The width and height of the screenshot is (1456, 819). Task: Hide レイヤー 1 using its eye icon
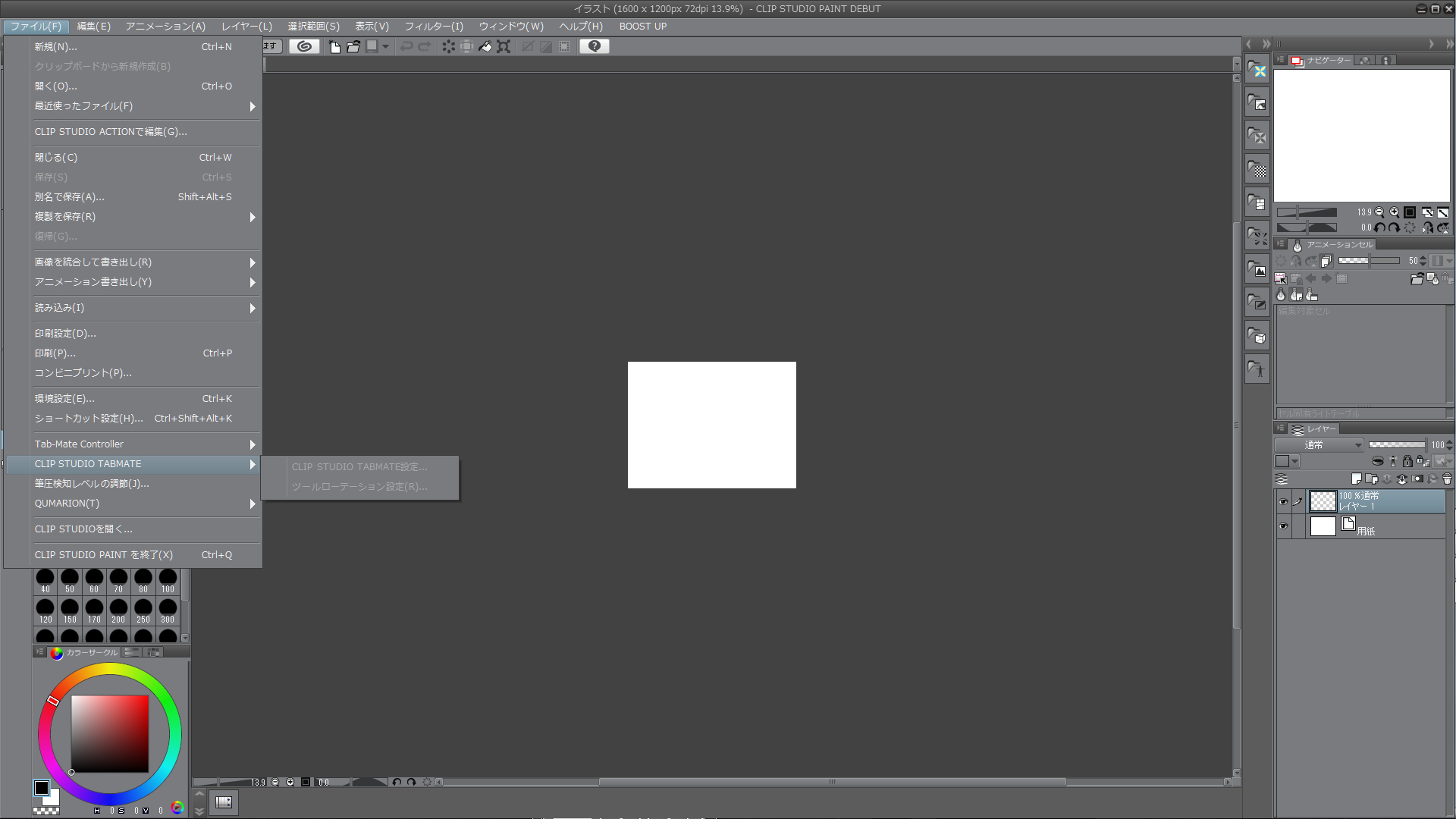pos(1283,501)
